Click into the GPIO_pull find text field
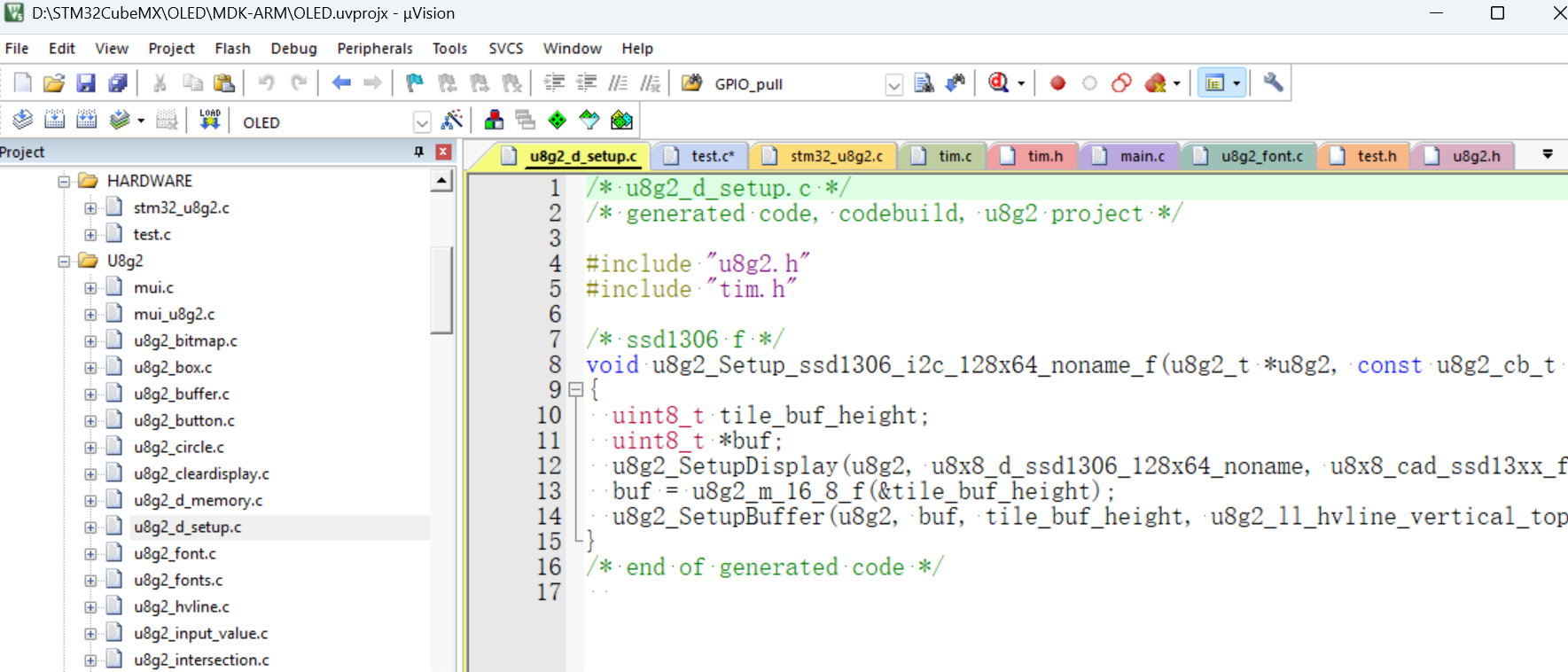Viewport: 1568px width, 672px height. (x=797, y=85)
